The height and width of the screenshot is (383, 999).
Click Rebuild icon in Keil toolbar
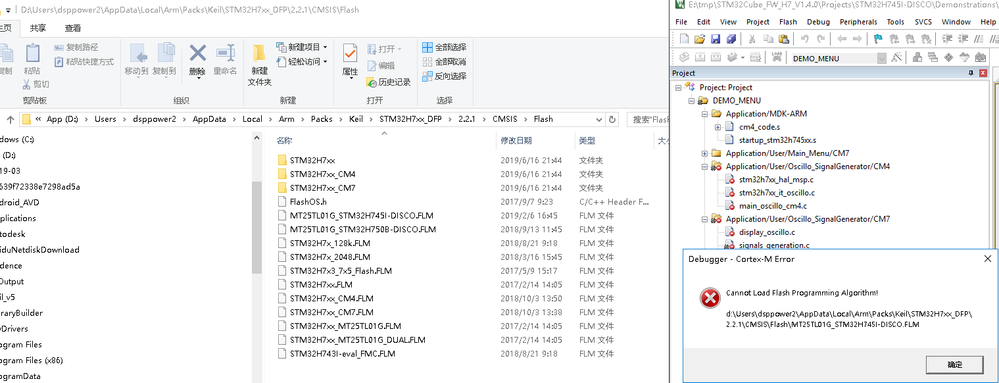pos(715,57)
